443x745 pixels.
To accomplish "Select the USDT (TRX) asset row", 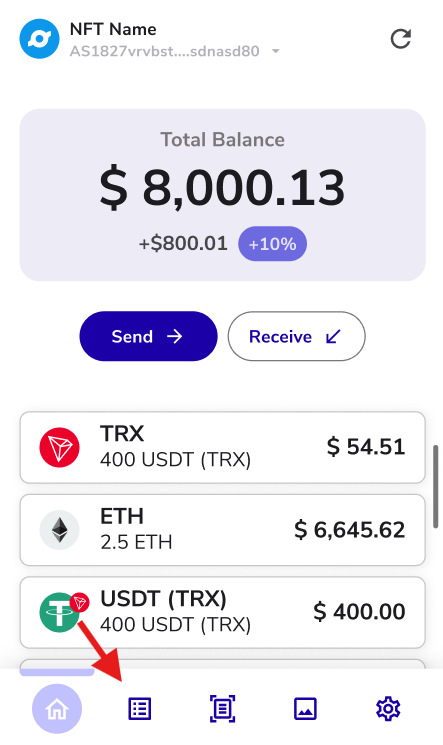I will [222, 612].
